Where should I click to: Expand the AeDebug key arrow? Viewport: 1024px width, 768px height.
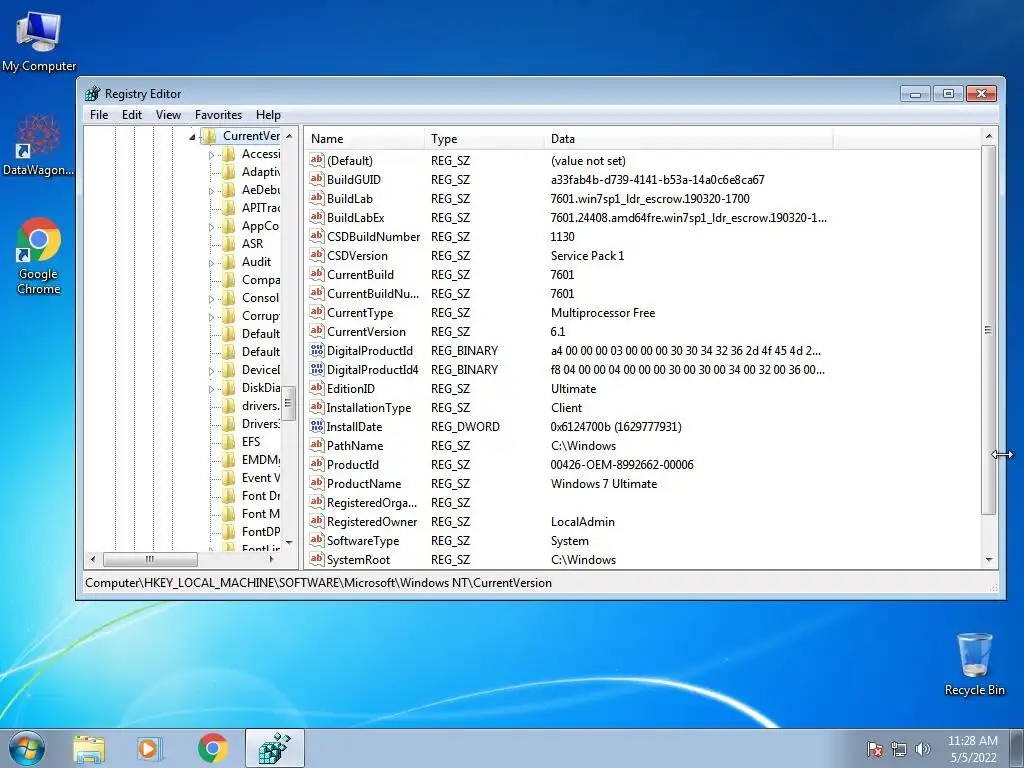click(211, 191)
